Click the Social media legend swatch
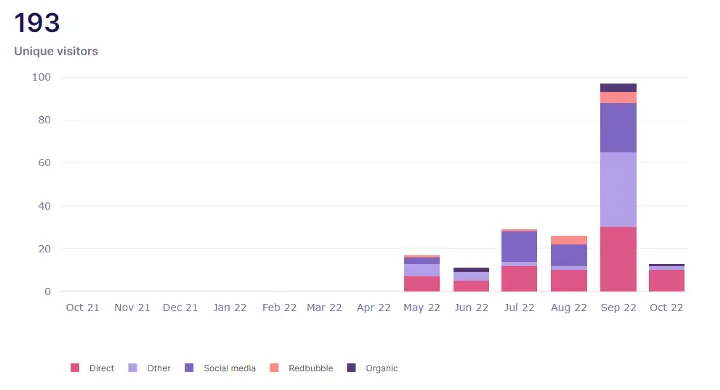Viewport: 720px width, 390px height. point(189,367)
